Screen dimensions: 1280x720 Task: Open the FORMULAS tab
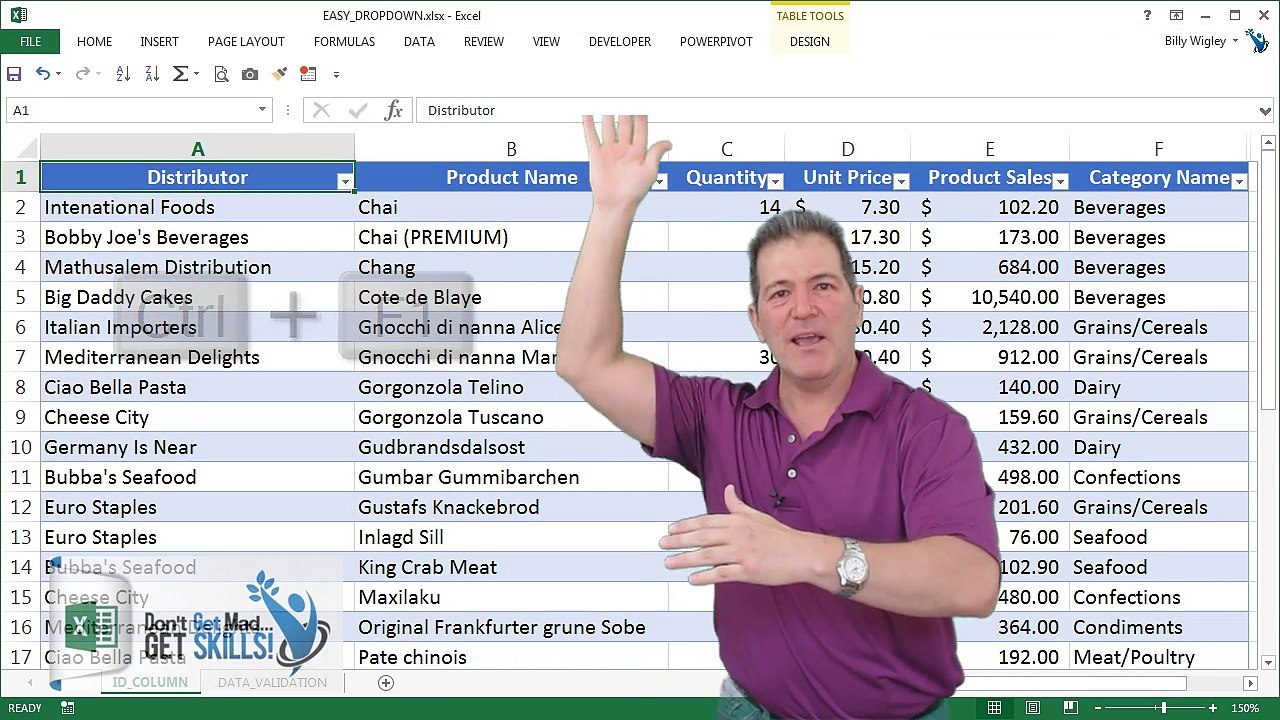pyautogui.click(x=344, y=42)
